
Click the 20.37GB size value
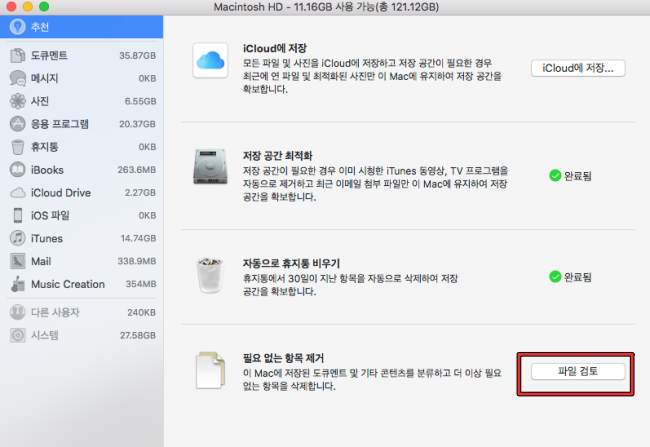coord(137,124)
